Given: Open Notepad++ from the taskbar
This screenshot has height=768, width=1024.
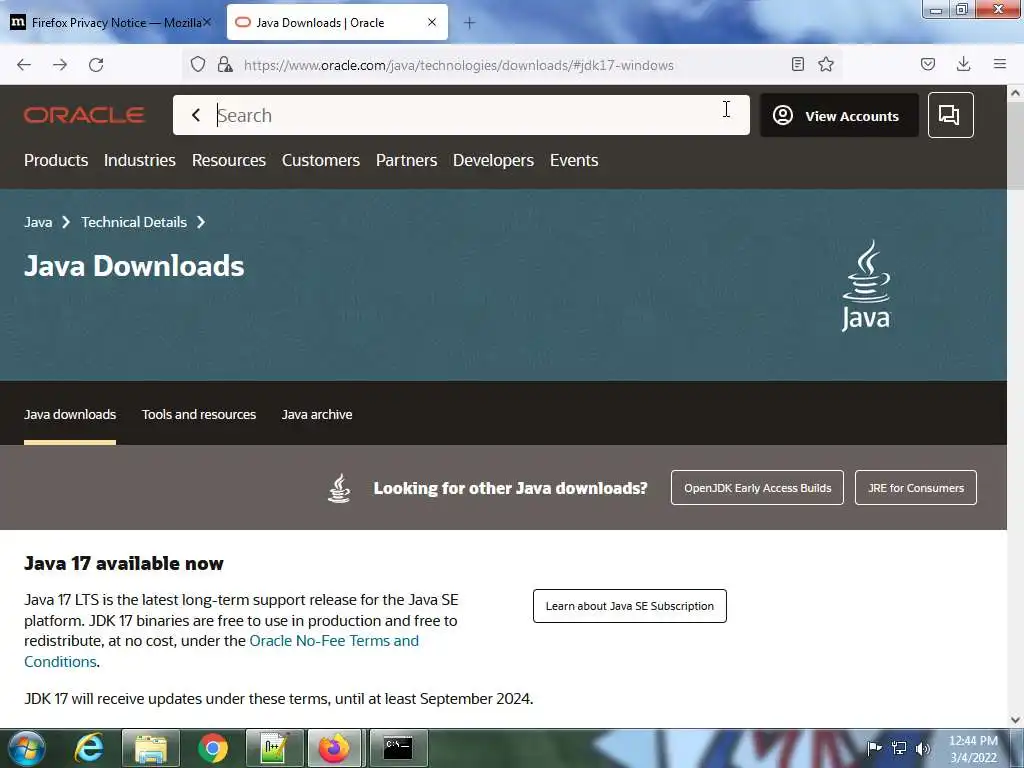Looking at the screenshot, I should (274, 748).
